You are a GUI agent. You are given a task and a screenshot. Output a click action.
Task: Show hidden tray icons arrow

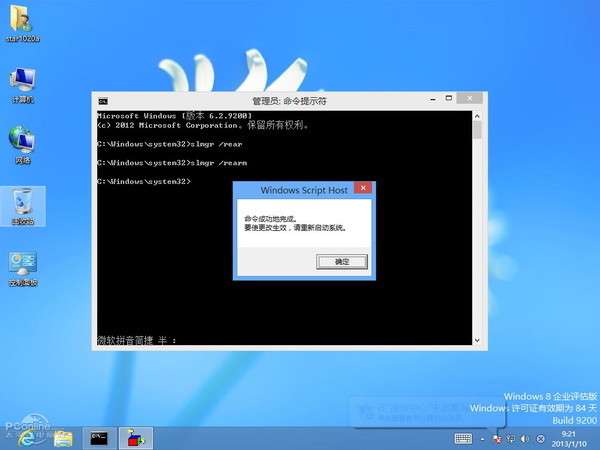(482, 439)
